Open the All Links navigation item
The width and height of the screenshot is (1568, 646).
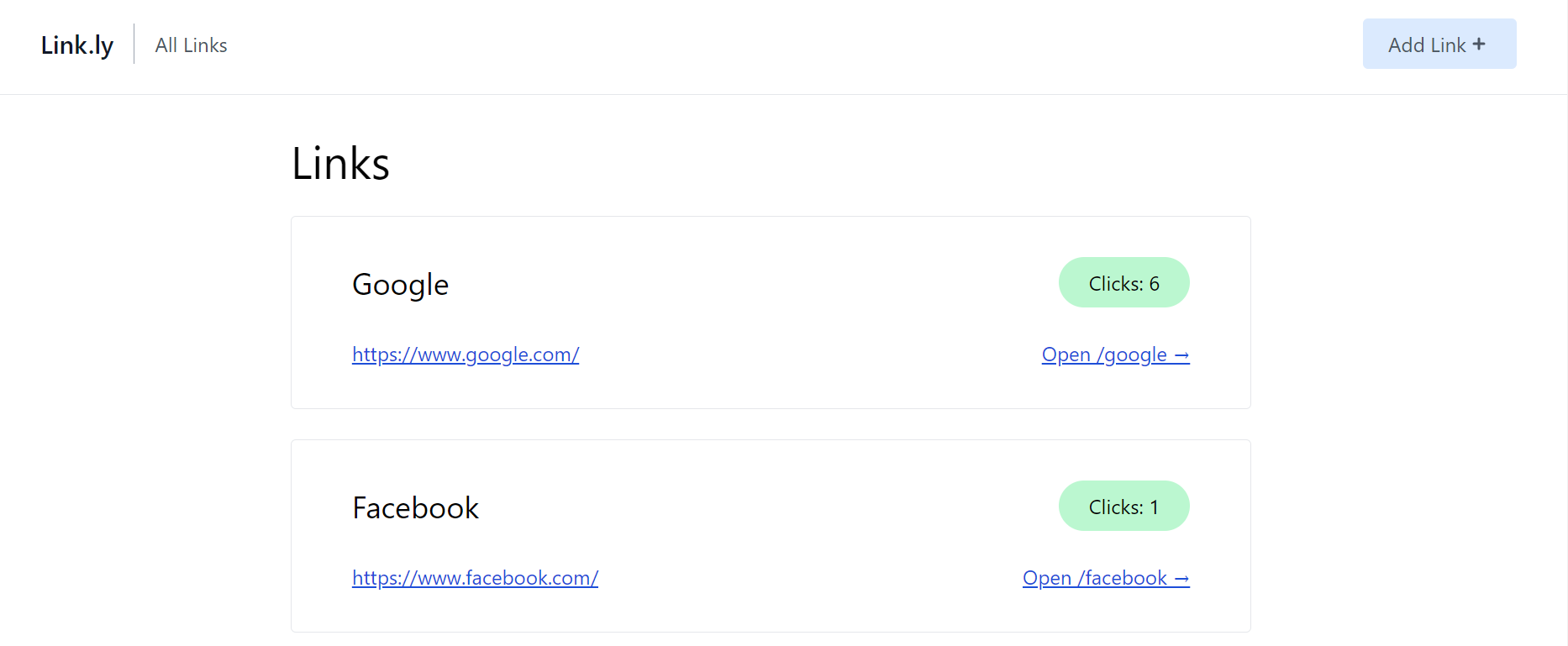pyautogui.click(x=191, y=45)
